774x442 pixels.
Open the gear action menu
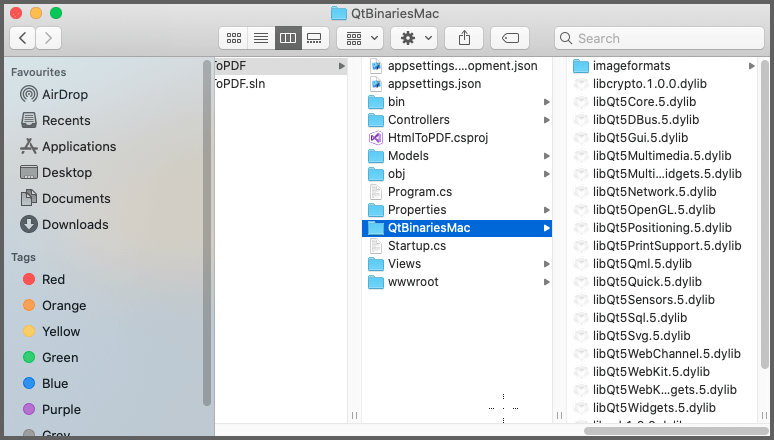415,38
